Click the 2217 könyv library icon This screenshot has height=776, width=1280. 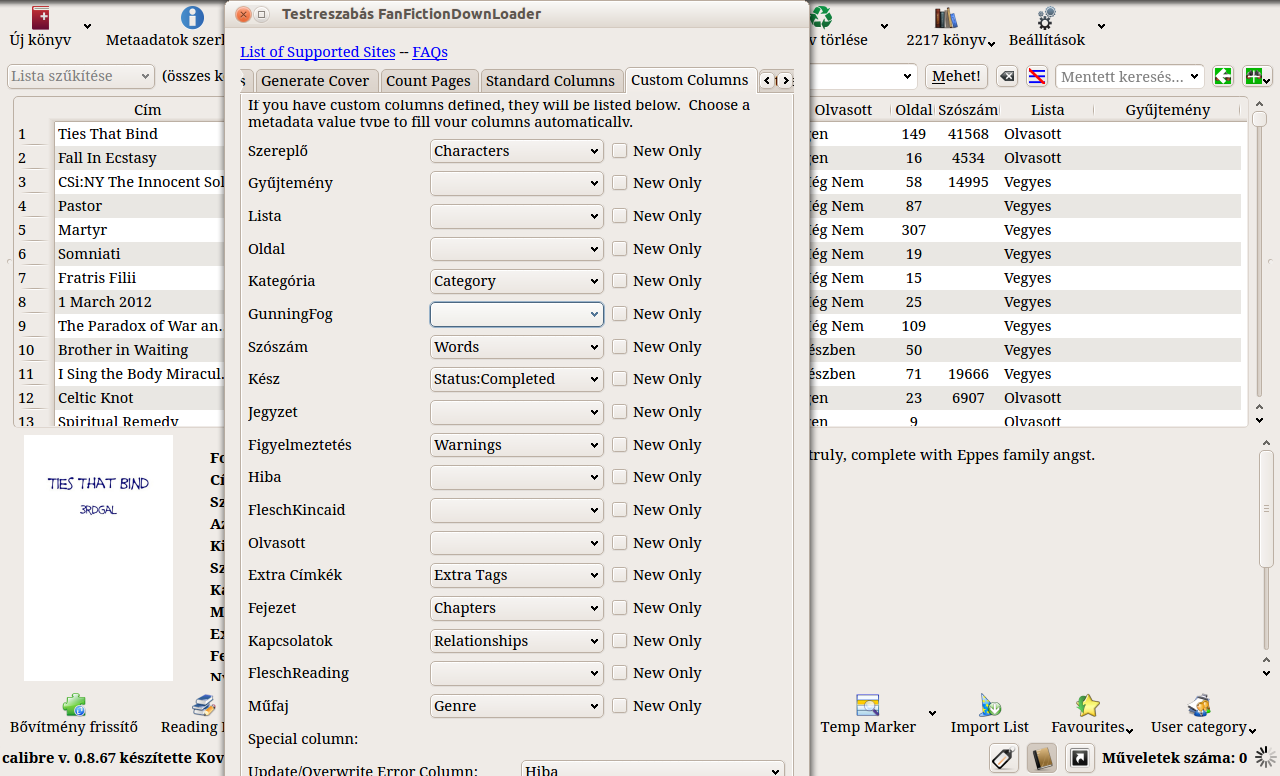(x=945, y=18)
